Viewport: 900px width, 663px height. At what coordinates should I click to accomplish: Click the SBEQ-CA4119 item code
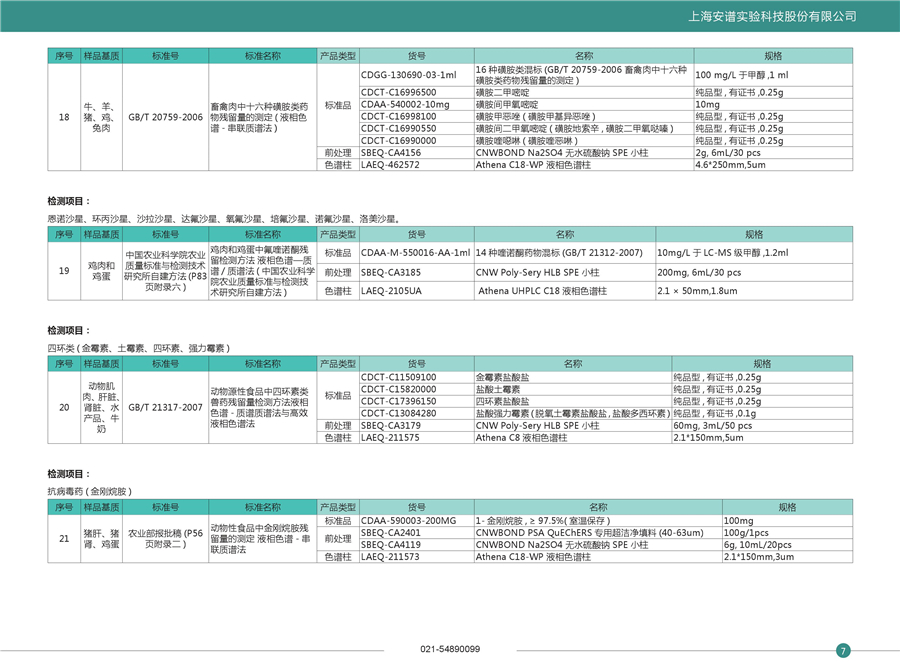pos(391,545)
